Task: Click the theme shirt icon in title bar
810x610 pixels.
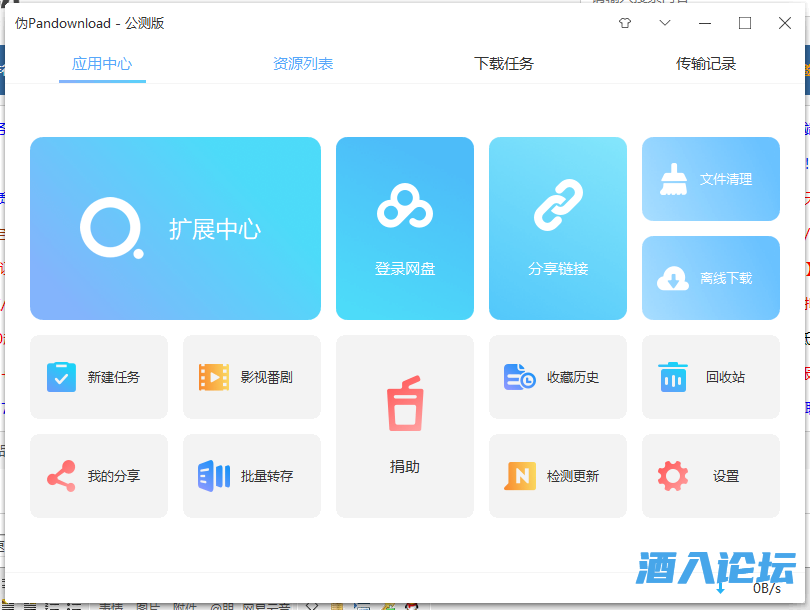Action: click(x=624, y=22)
